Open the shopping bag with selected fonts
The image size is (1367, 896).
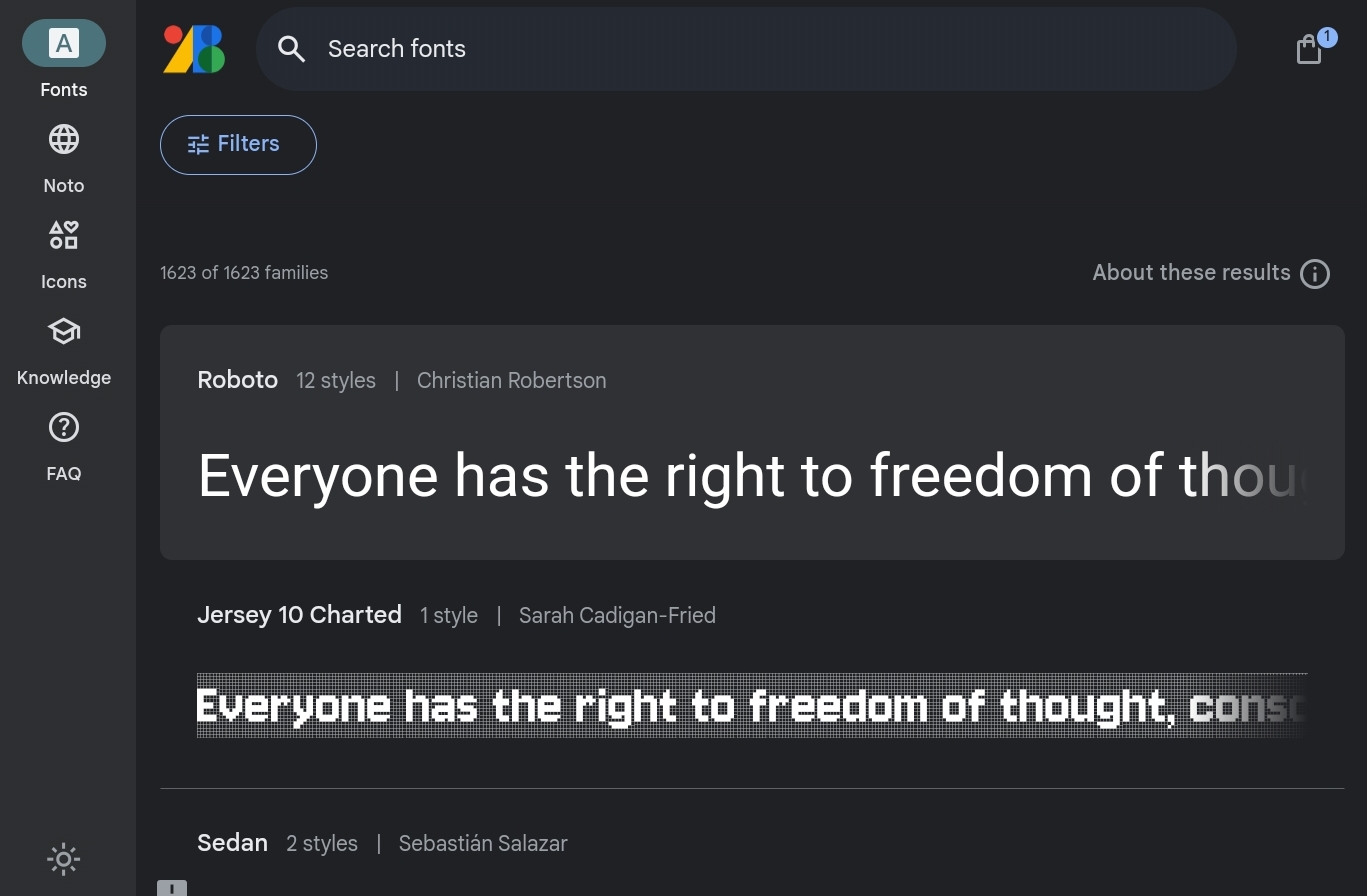[1309, 49]
